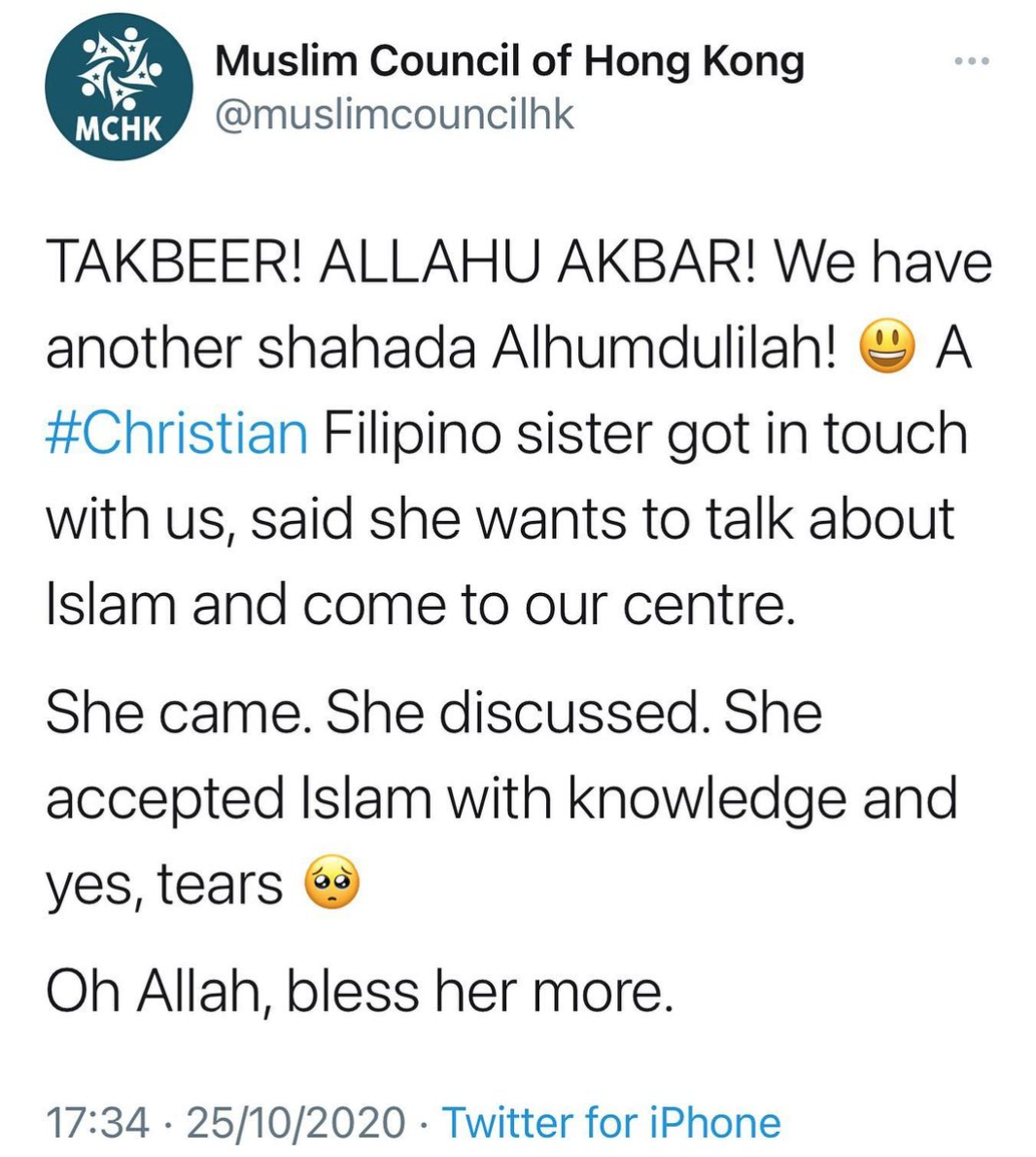Screen dimensions: 1036x1157
Task: Click the line 'with us, said she wants to talk about'
Action: (x=500, y=519)
